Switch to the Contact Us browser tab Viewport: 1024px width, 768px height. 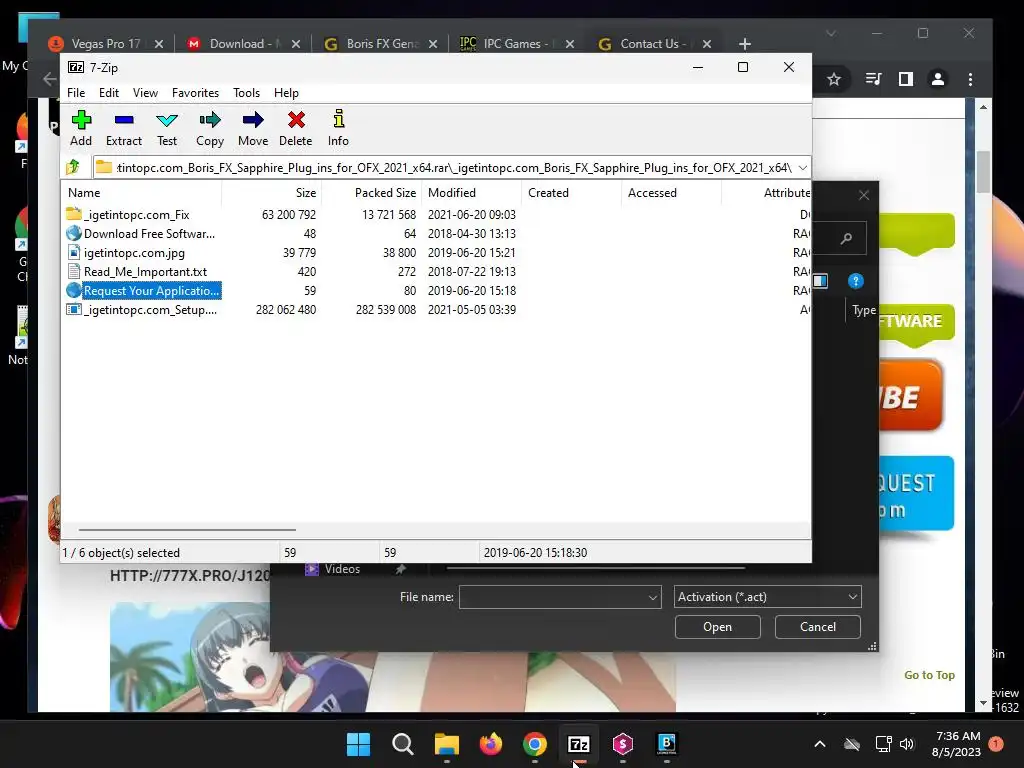655,44
